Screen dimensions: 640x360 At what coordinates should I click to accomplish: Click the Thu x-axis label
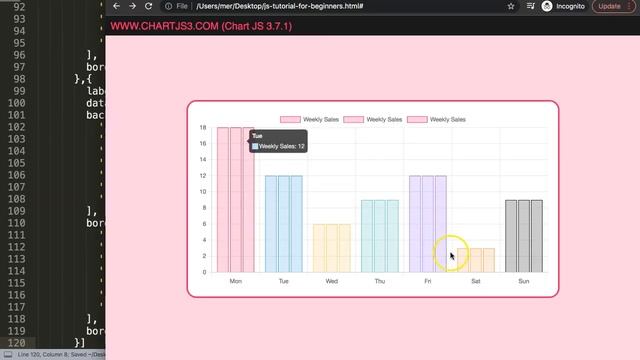pos(380,281)
